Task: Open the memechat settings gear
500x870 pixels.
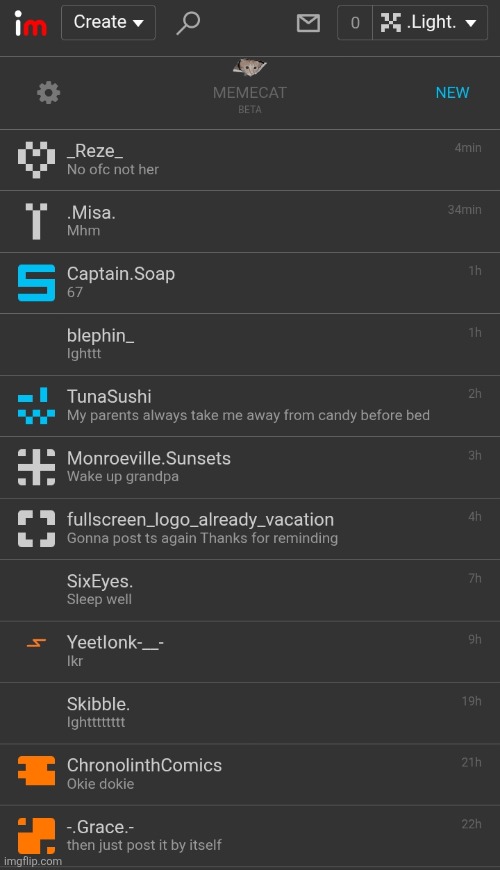Action: [48, 93]
